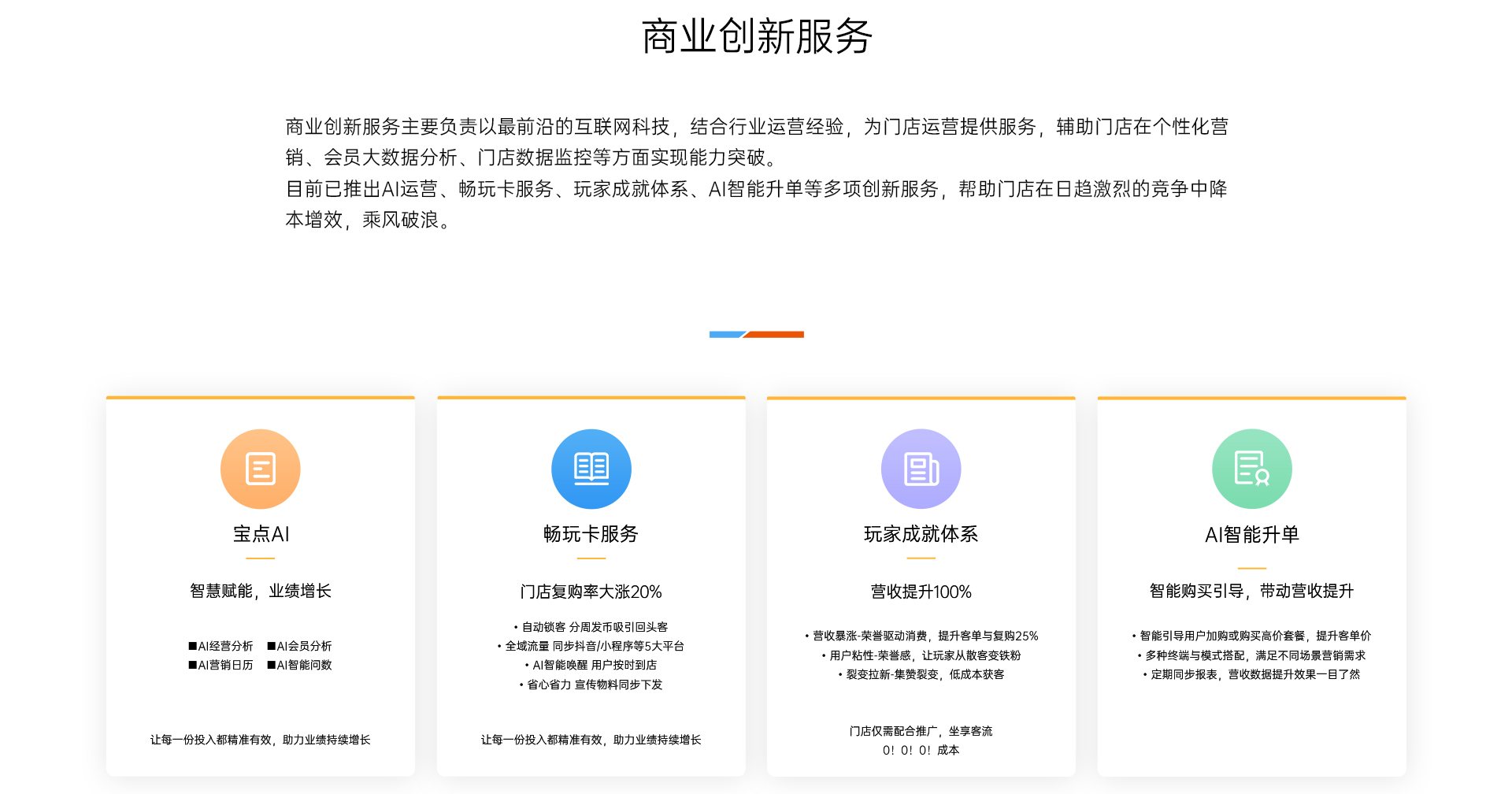Click the intro line starting 商业创新服务主要负责
Screen dimensions: 1512x794
(756, 127)
